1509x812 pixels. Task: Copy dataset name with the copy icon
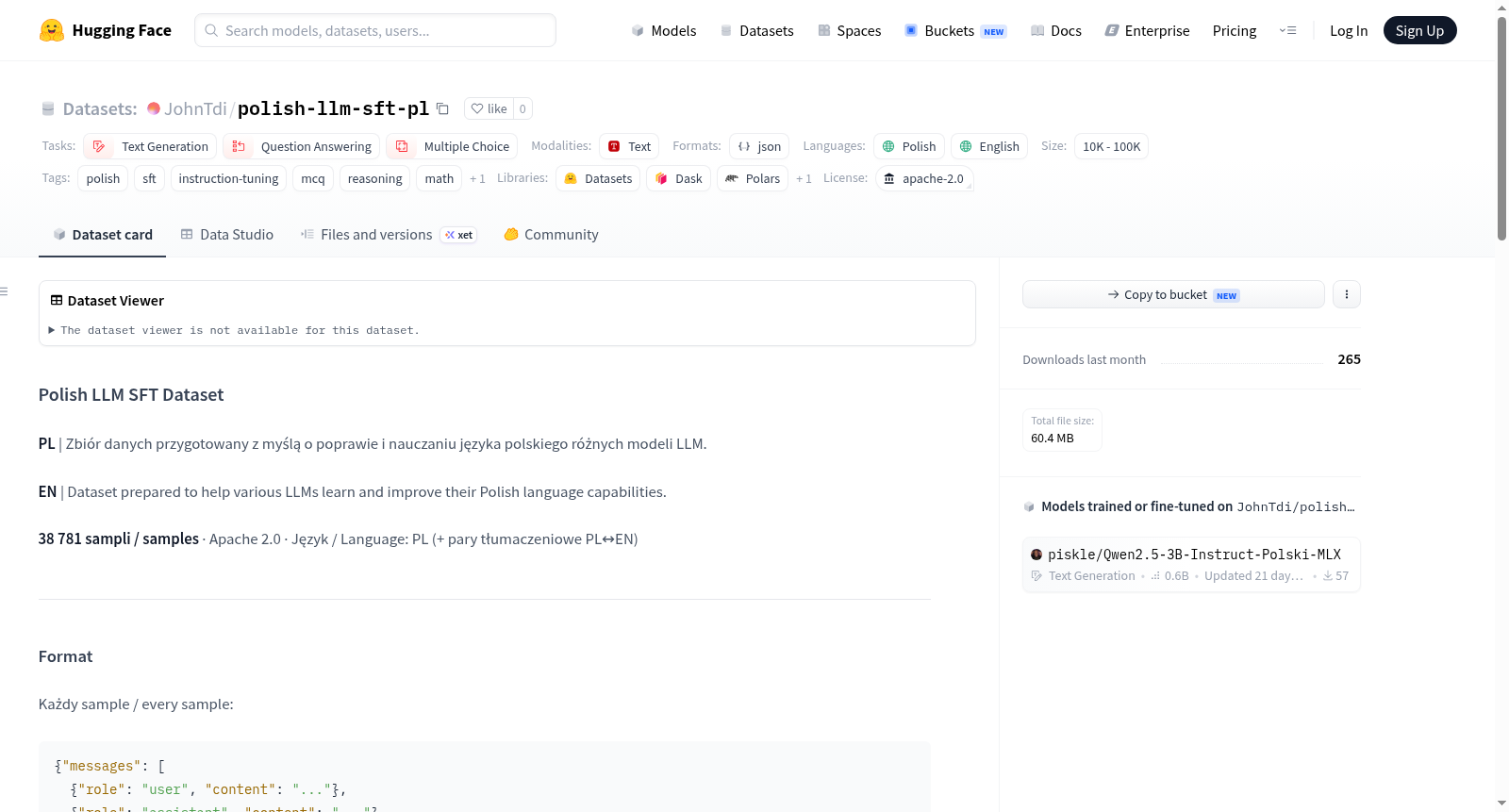(x=442, y=108)
